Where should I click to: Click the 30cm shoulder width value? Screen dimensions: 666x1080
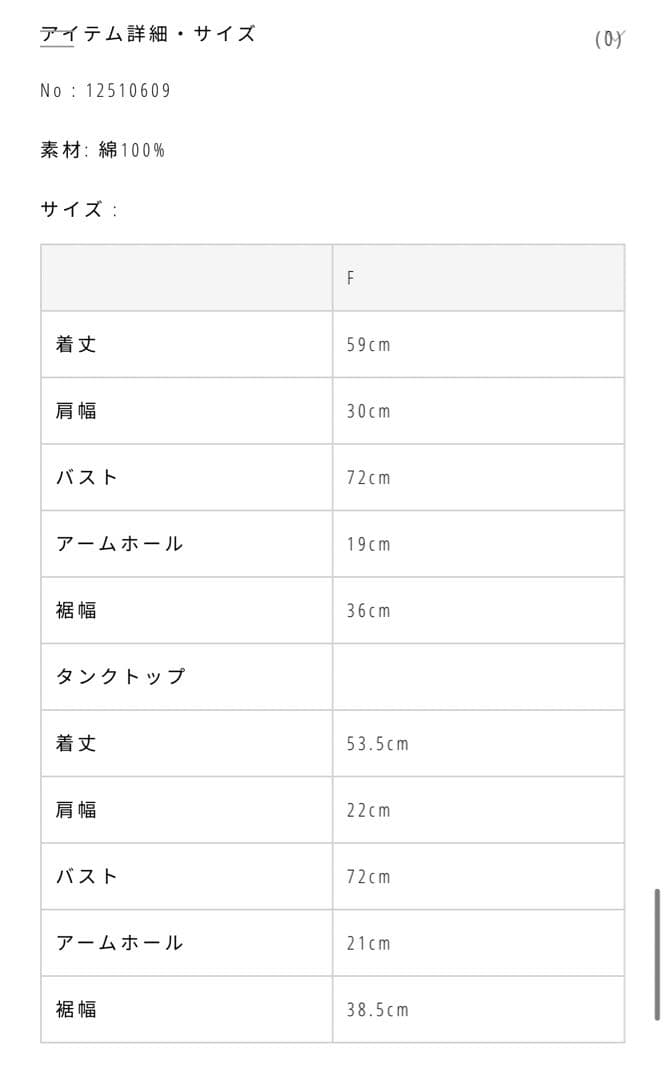point(368,411)
